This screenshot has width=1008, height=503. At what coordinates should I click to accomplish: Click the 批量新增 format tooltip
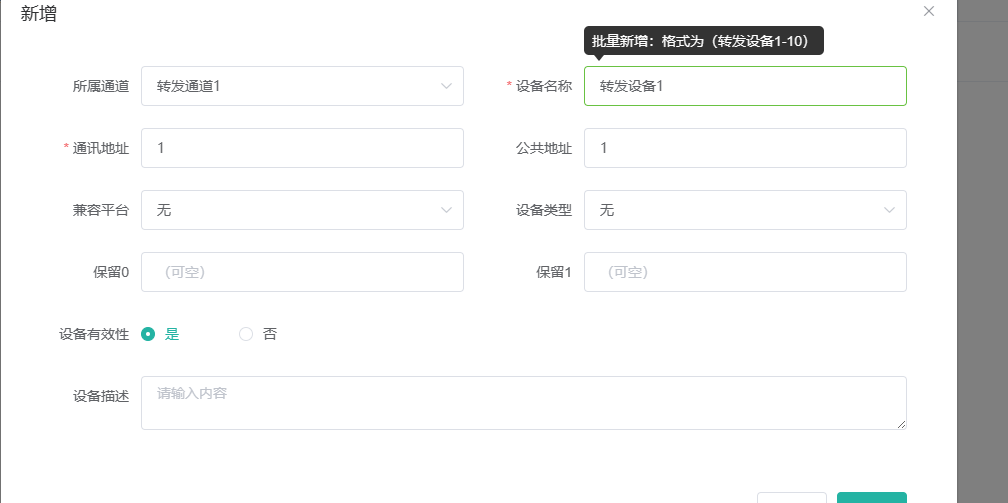(x=703, y=41)
